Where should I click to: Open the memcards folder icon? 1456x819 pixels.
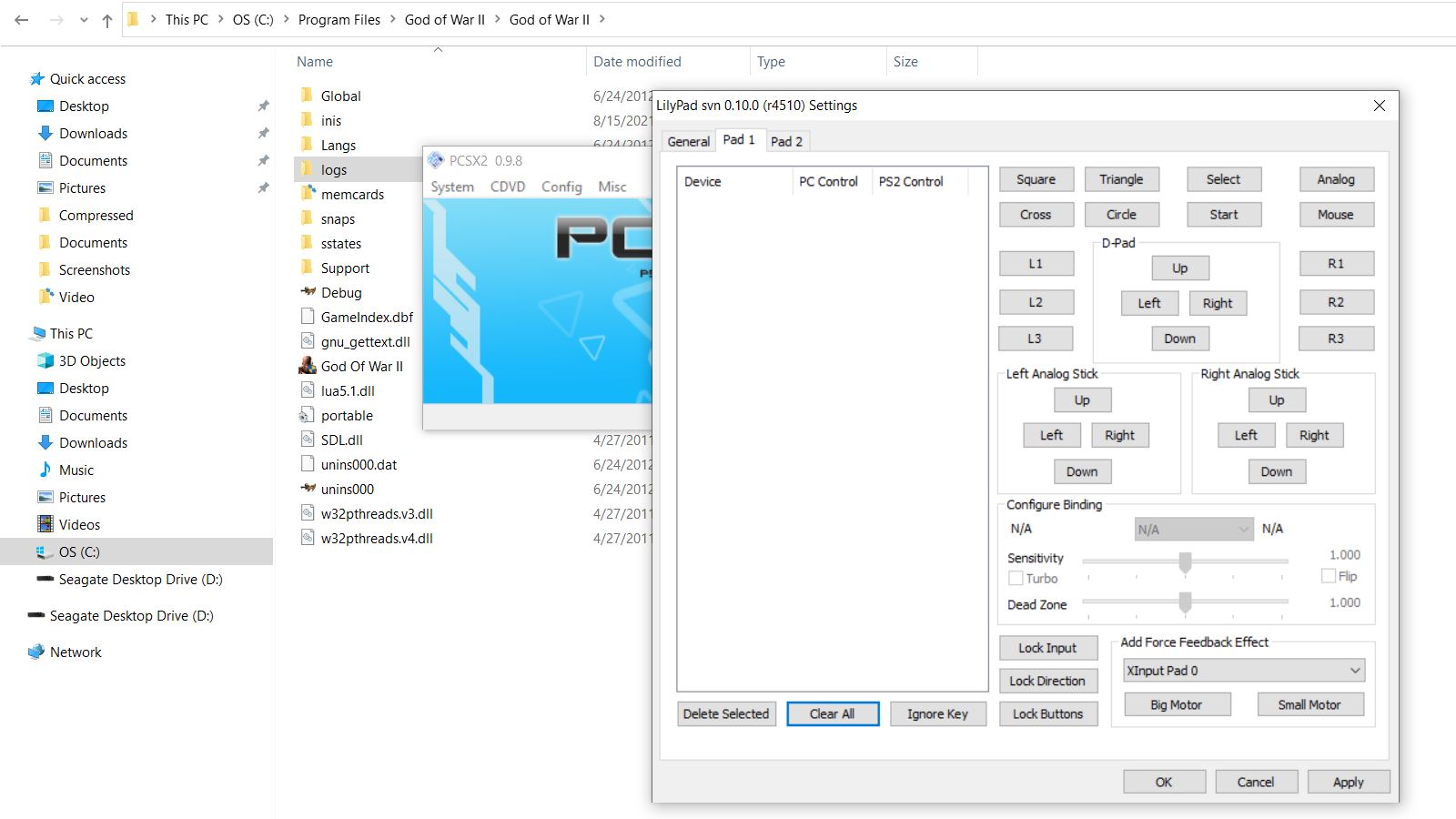pos(308,194)
